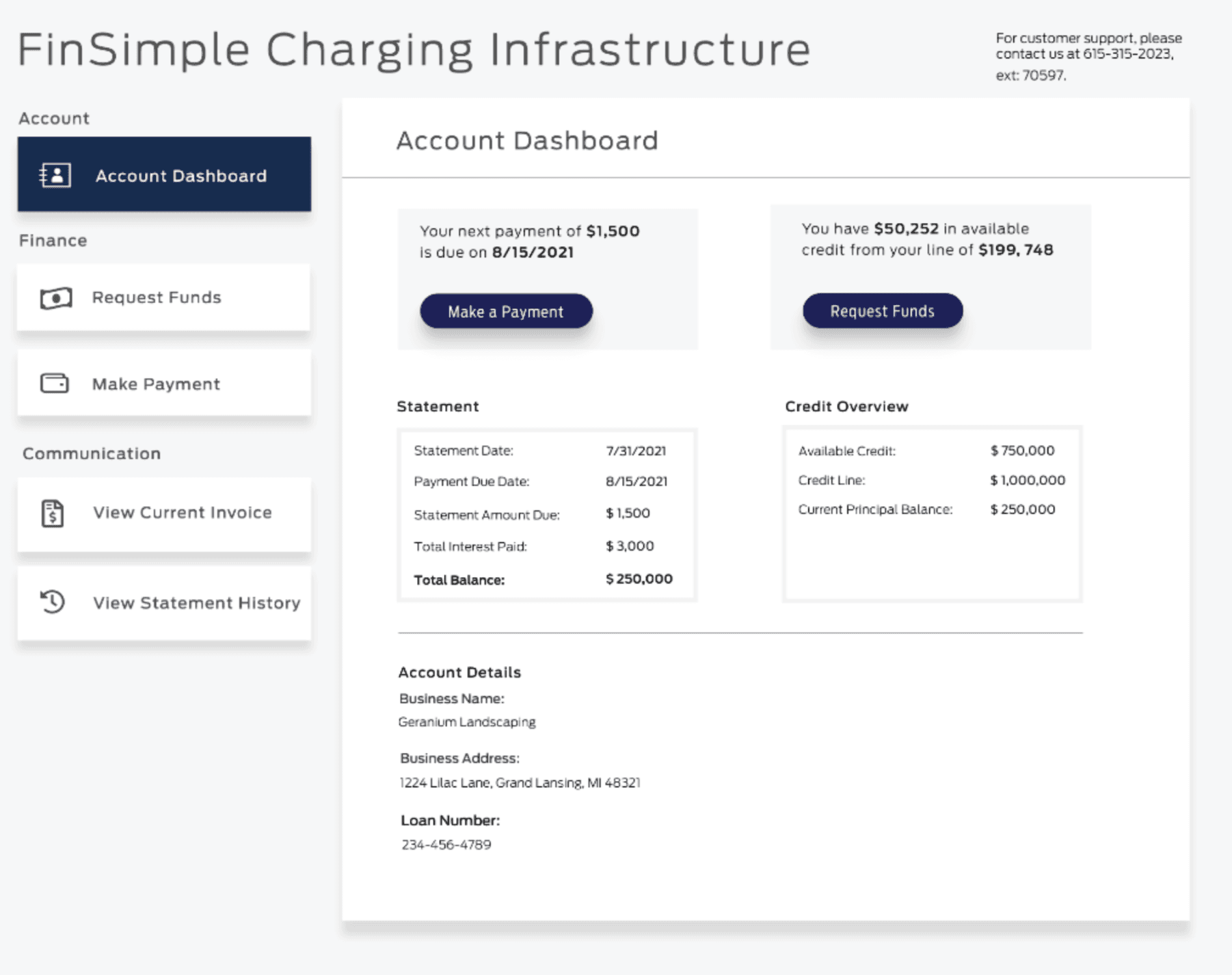Screen dimensions: 1232x975
Task: Click the invoice document icon
Action: coord(53,513)
